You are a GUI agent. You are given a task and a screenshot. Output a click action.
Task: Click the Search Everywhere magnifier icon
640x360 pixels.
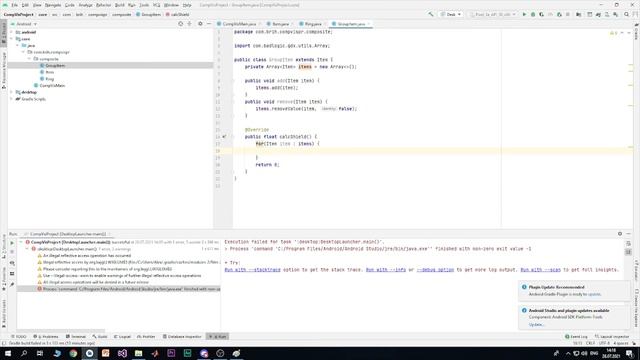627,14
